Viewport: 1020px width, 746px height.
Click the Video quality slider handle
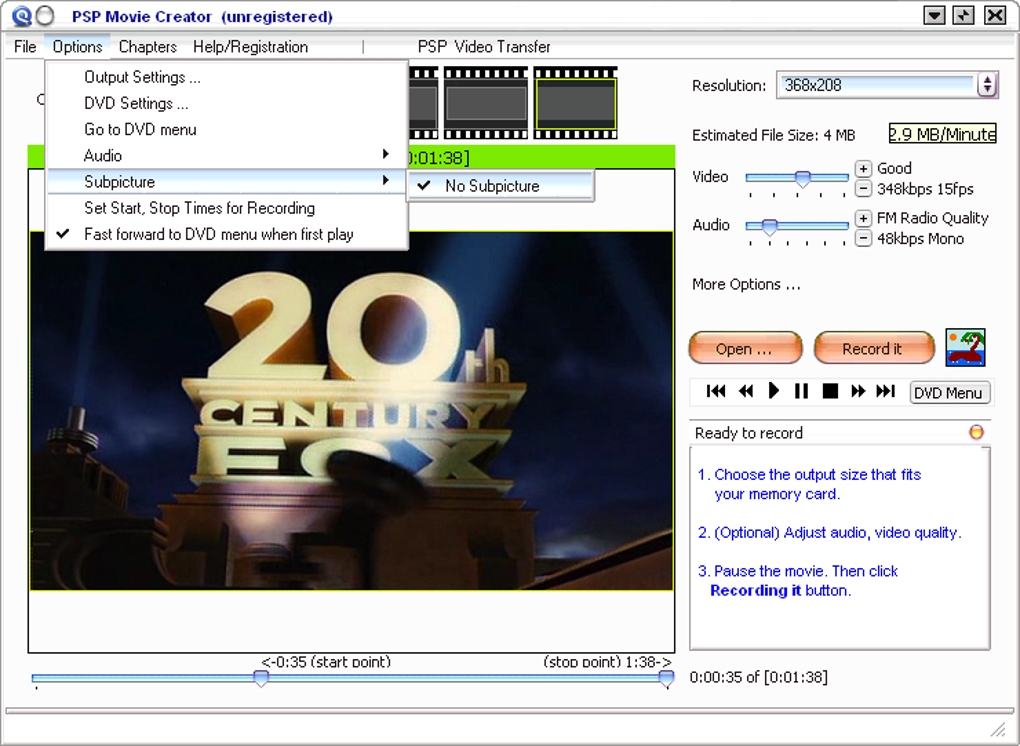(803, 179)
